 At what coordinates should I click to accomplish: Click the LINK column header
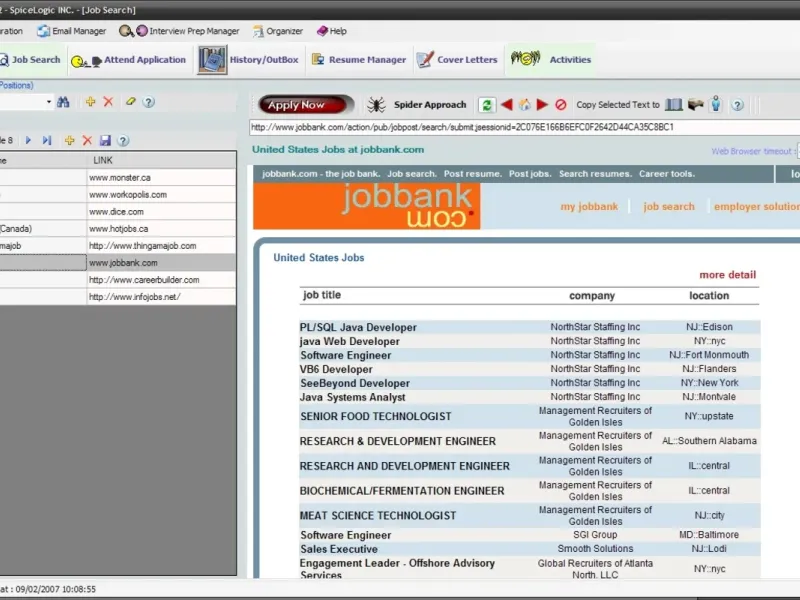[x=161, y=160]
